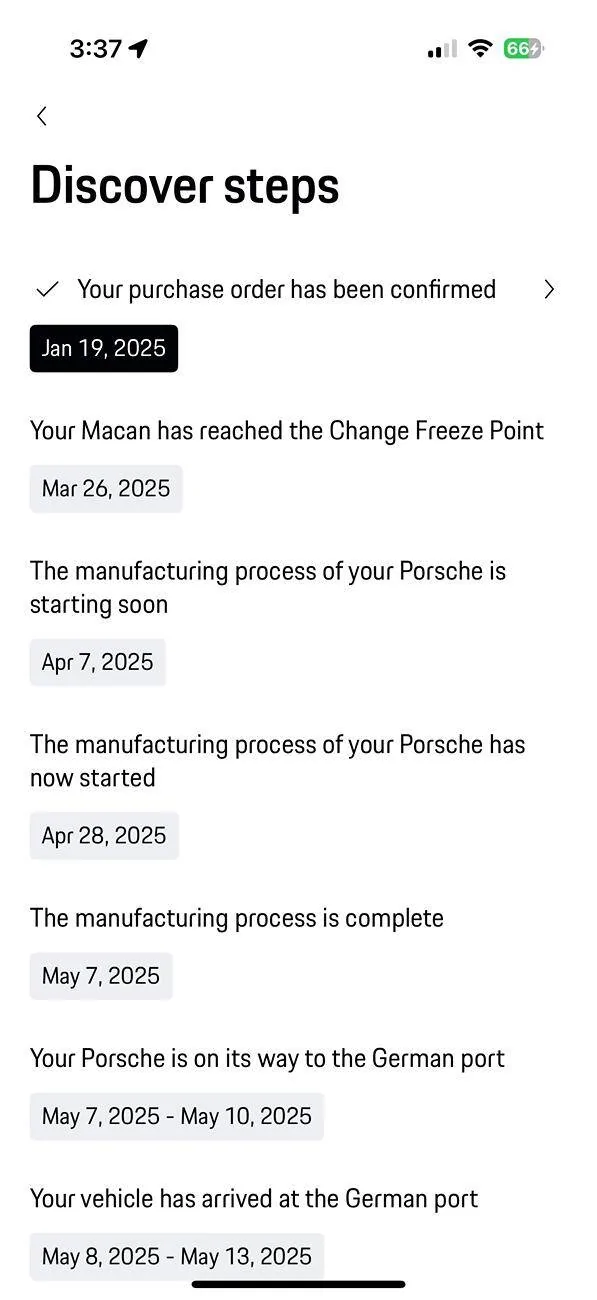This screenshot has height=1300, width=597.
Task: Open the Change Freeze Point step
Action: coord(287,431)
